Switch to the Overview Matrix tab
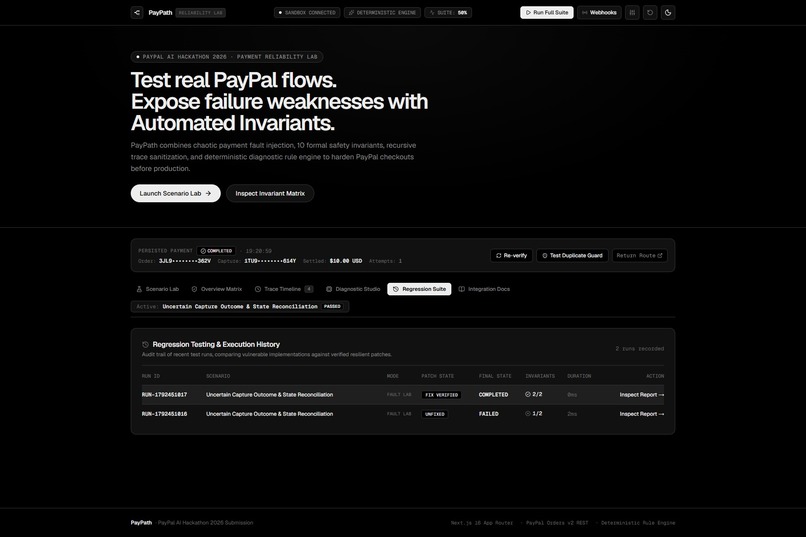Image resolution: width=806 pixels, height=537 pixels. (x=216, y=289)
